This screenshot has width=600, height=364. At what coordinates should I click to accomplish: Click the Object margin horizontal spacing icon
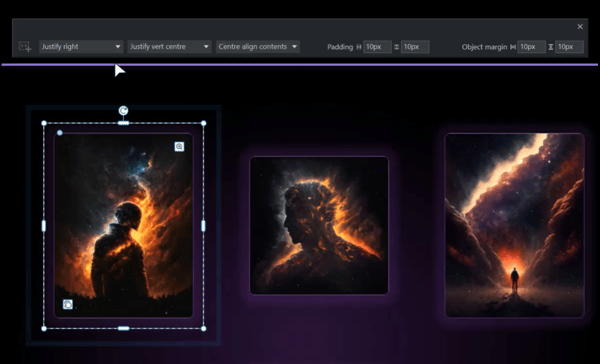point(513,47)
